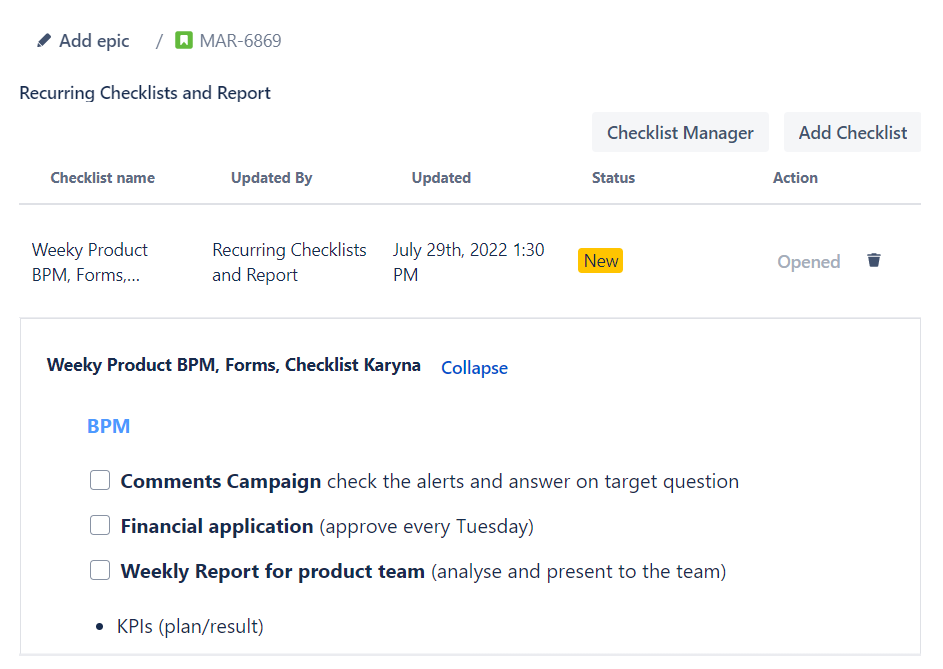Viewport: 943px width, 669px height.
Task: Open the MAR-6869 issue link
Action: 240,41
